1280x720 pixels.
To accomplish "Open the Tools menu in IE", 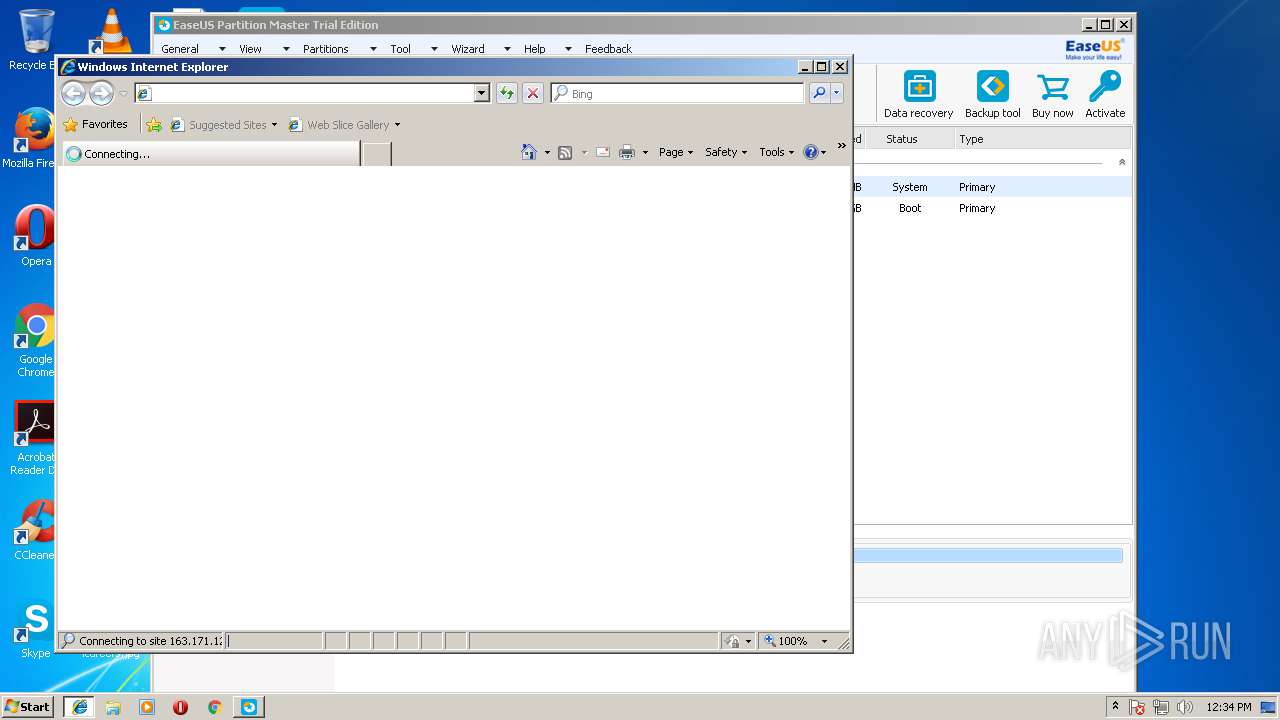I will (776, 152).
